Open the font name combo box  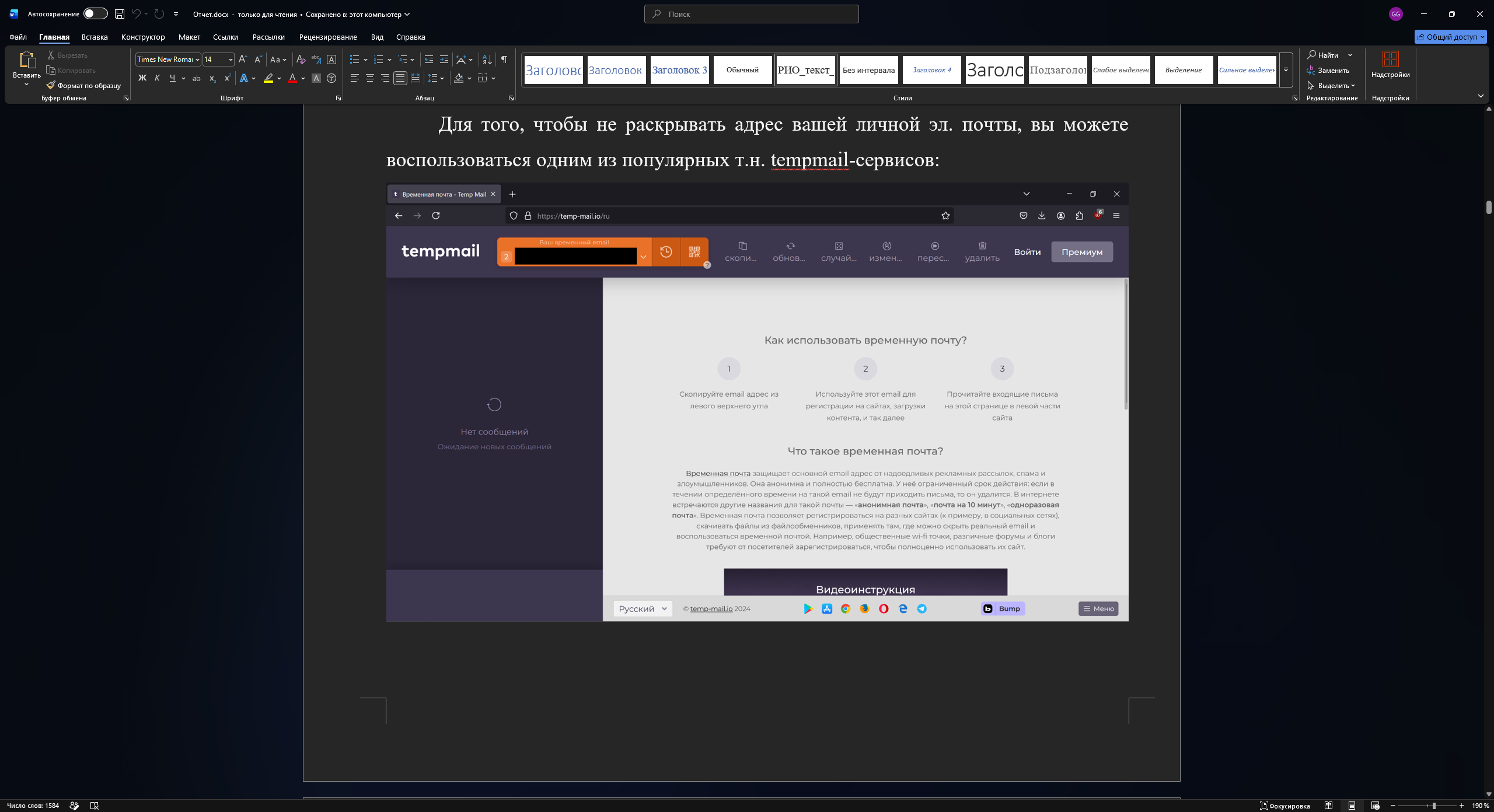pos(167,60)
